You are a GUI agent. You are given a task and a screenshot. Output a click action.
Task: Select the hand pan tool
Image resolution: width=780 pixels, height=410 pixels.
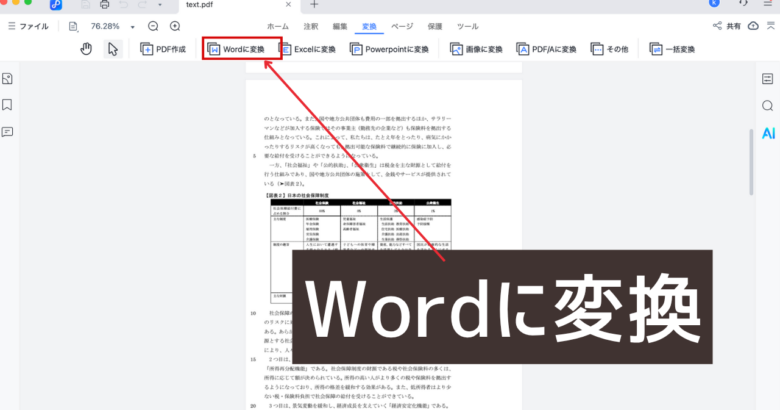coord(87,48)
